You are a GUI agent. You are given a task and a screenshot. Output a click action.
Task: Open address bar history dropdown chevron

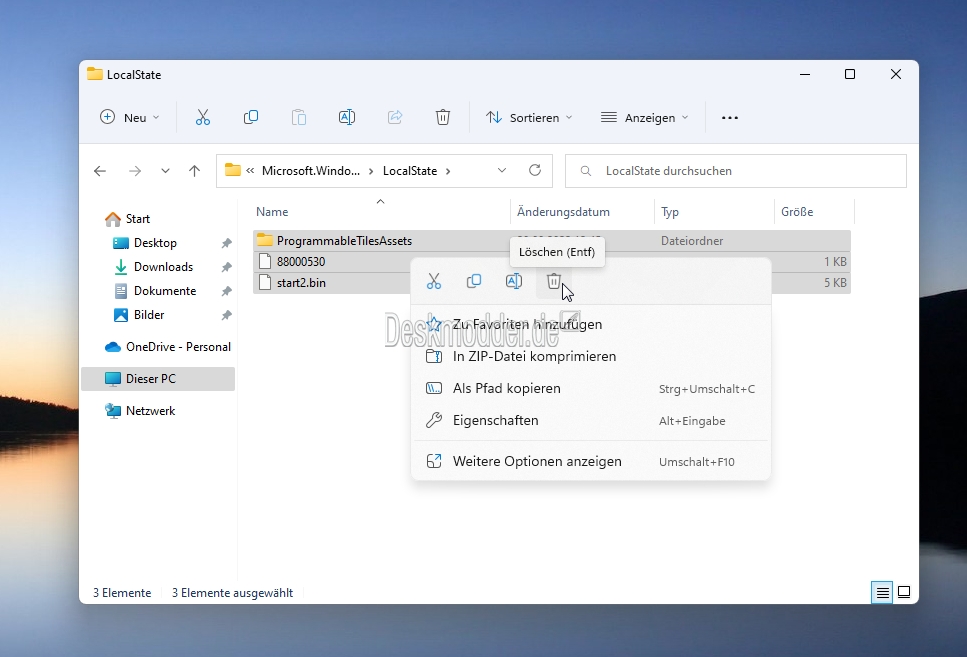coord(502,170)
